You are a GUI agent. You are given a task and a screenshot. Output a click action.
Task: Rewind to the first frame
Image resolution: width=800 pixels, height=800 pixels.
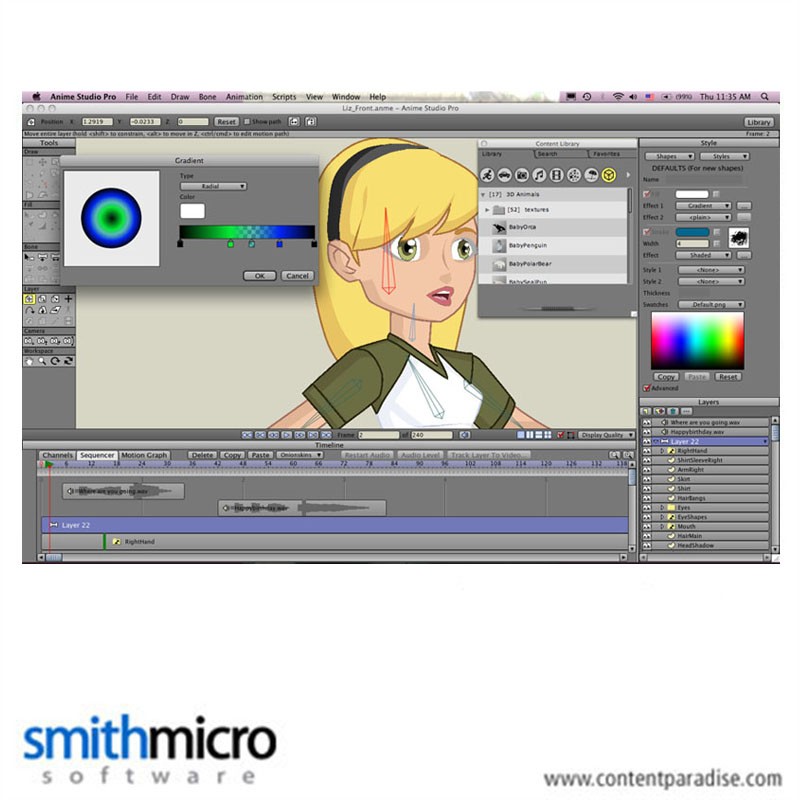[247, 435]
